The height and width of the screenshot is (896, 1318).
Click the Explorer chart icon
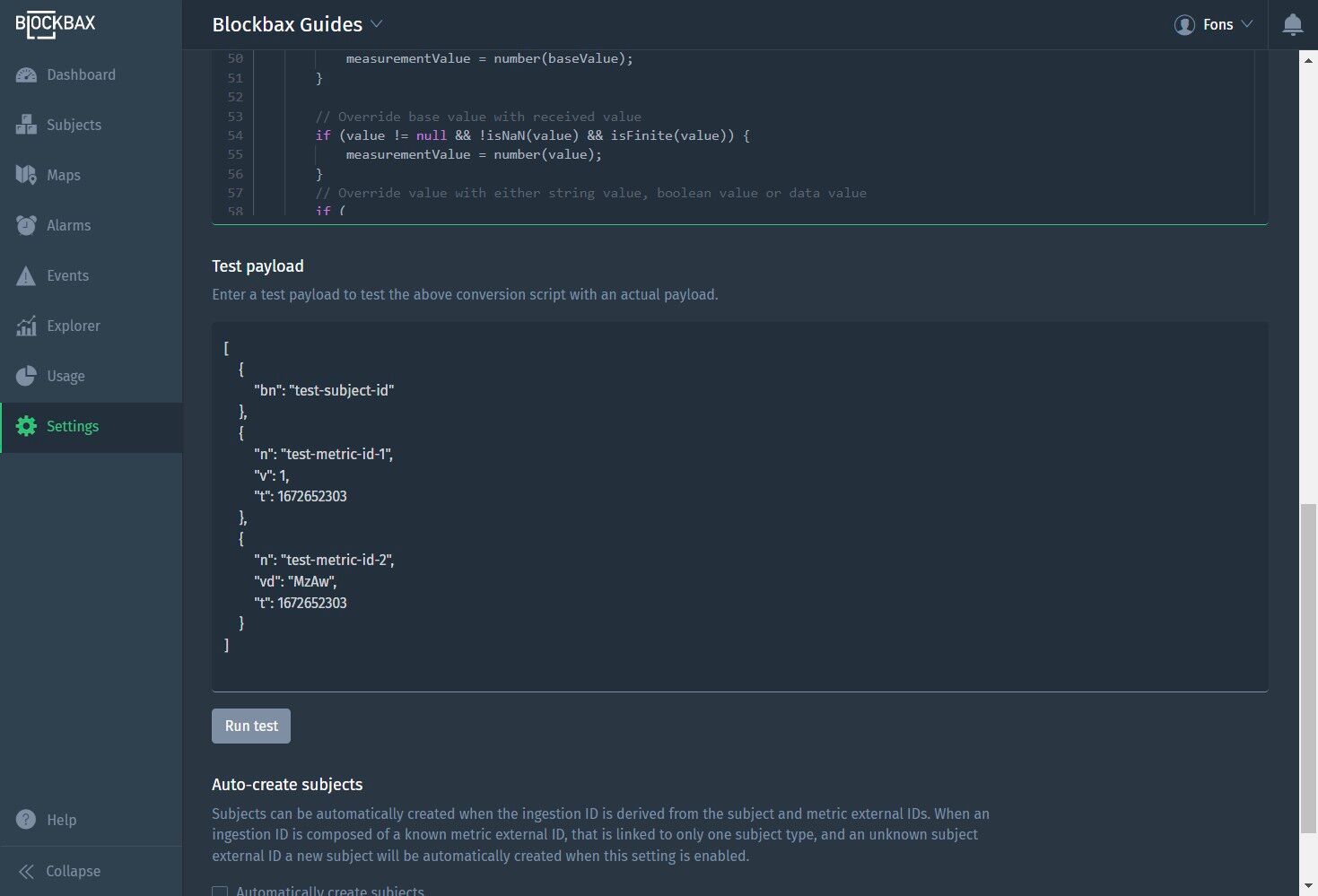(x=26, y=326)
